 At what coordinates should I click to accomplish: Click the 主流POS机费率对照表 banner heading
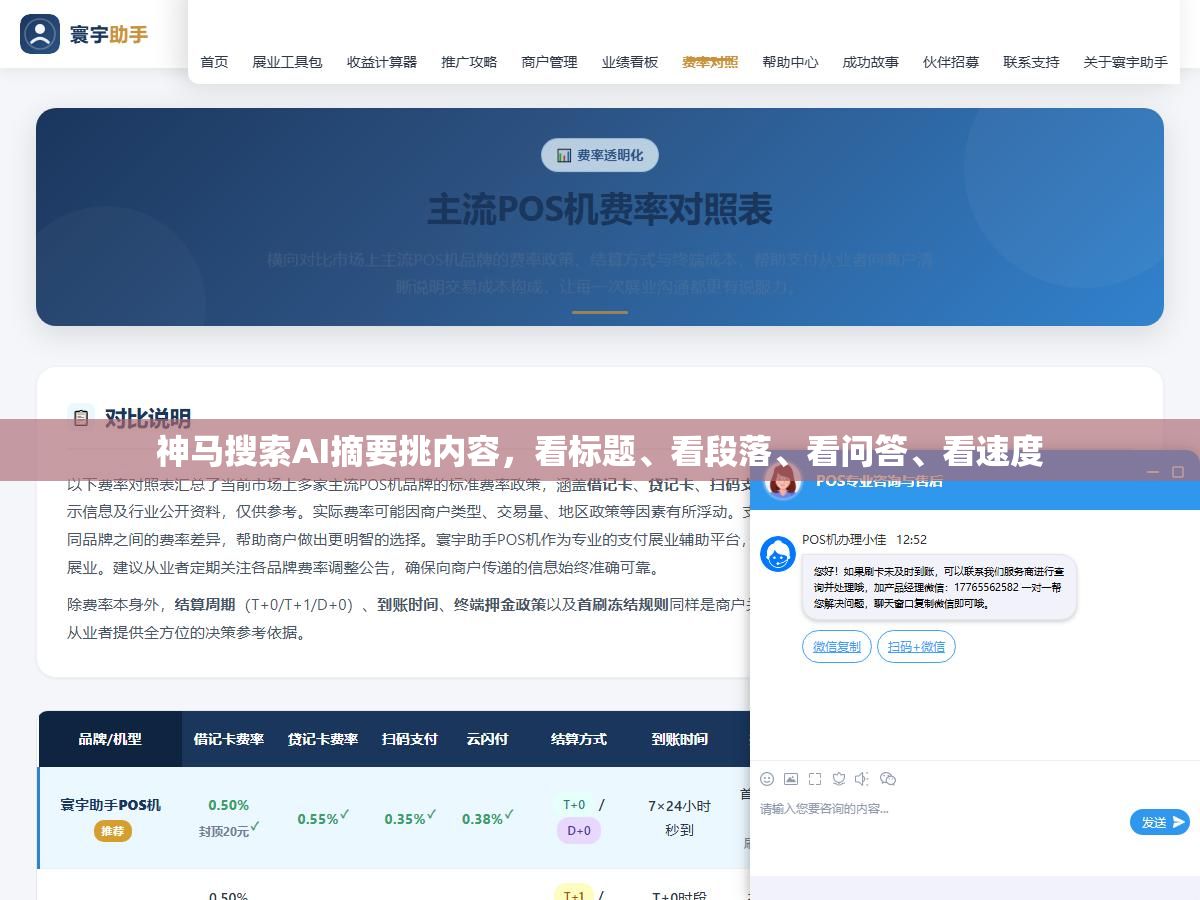click(x=600, y=210)
